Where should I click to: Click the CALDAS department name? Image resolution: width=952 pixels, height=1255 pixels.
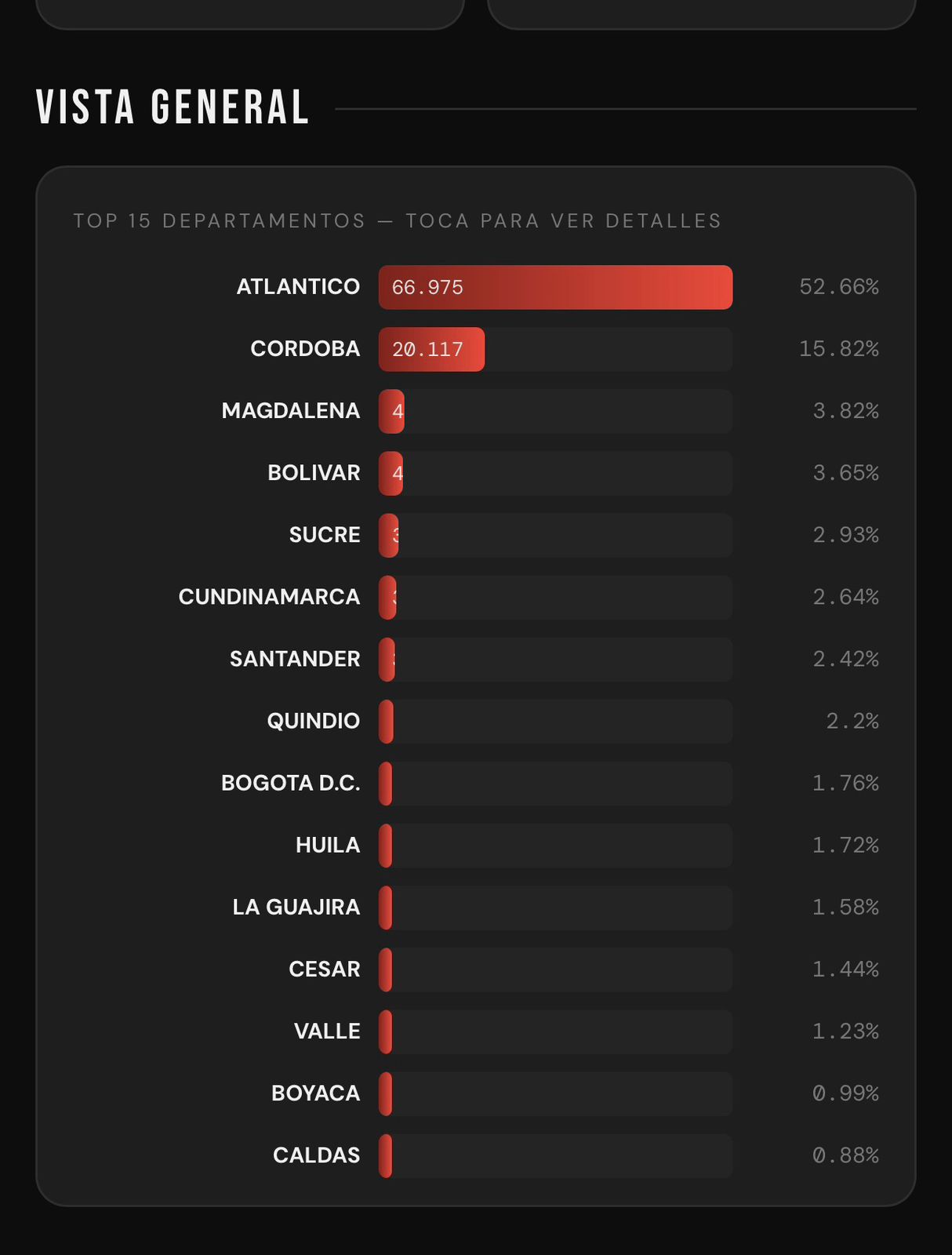316,1155
